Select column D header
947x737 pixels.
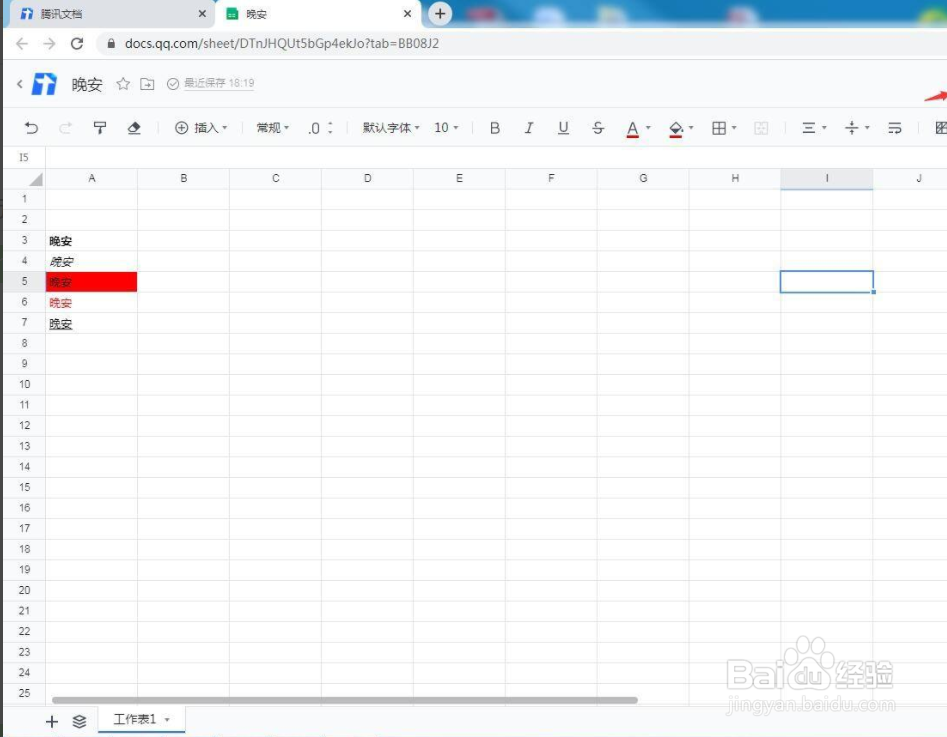pos(367,178)
